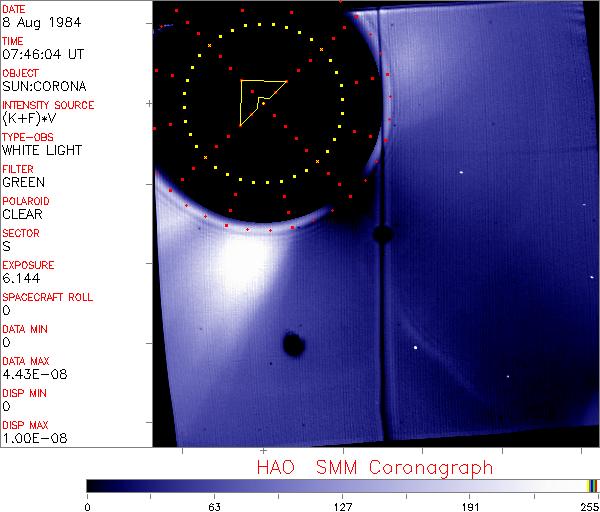Select the date value 8 Aug 1984
The height and width of the screenshot is (512, 600).
coord(41,22)
